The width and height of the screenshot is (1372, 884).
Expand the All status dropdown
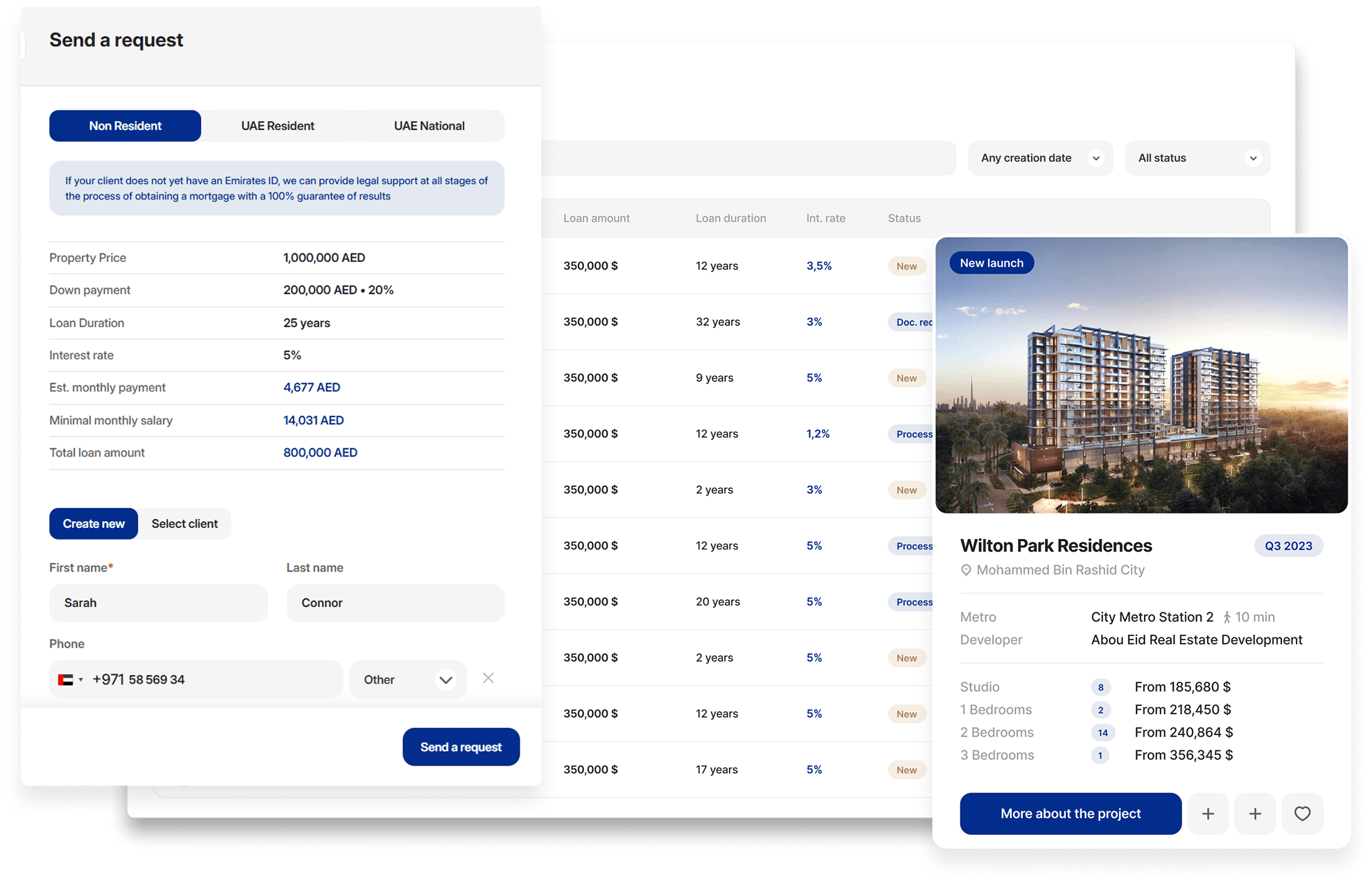click(1197, 158)
